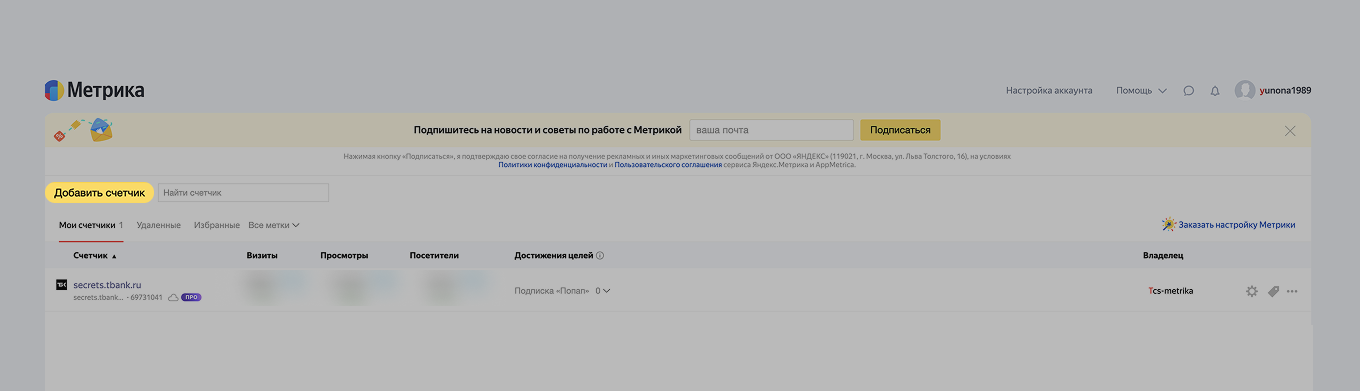
Task: Switch to Избранные tab
Action: tap(217, 225)
